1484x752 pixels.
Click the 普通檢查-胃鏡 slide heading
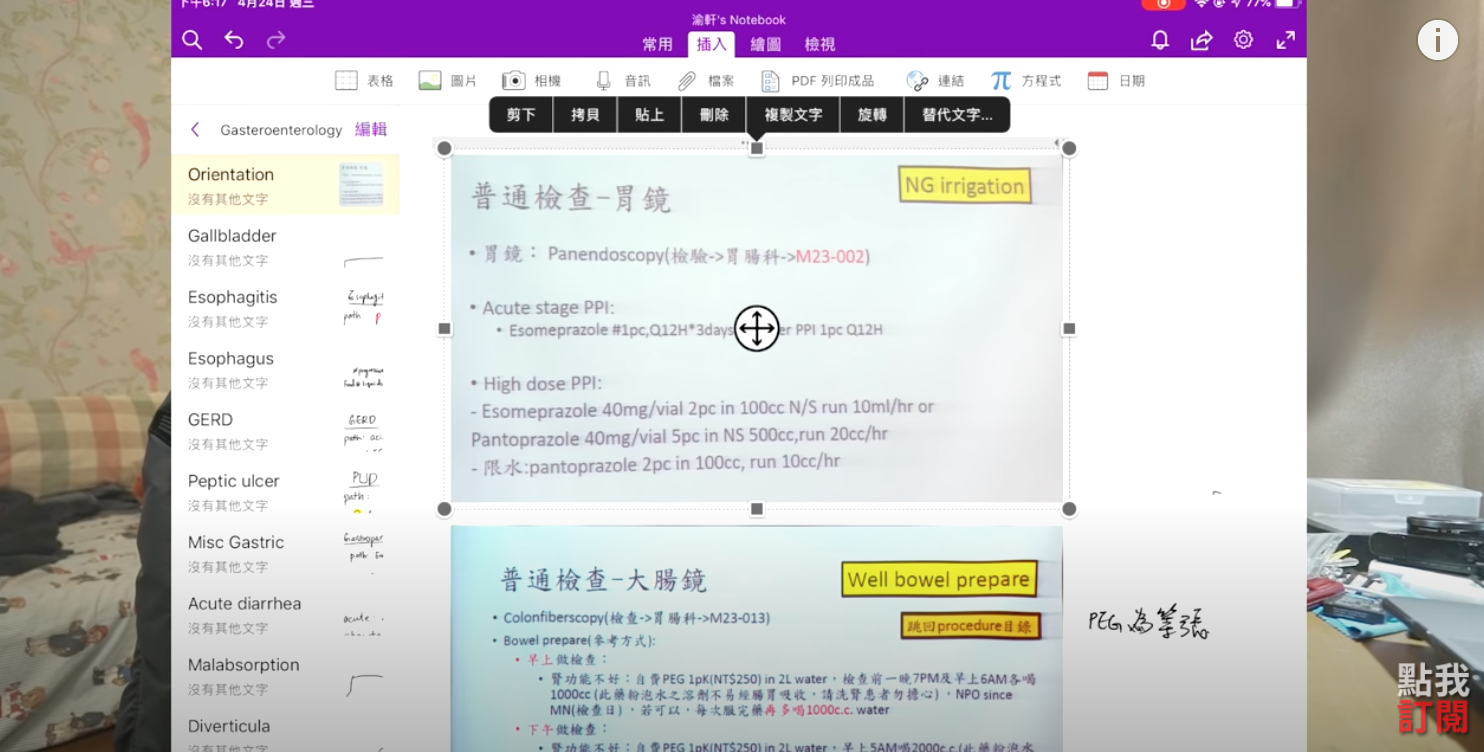571,197
